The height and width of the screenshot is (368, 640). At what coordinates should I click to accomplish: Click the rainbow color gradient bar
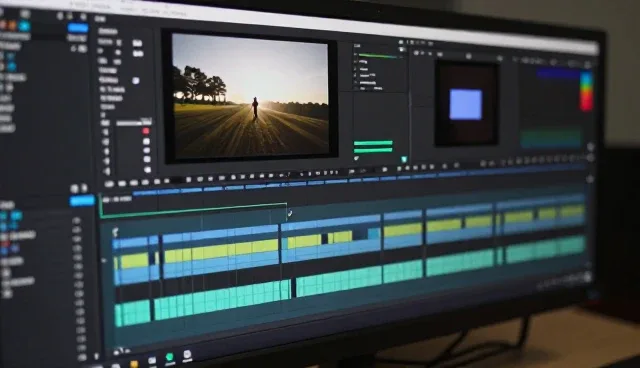(586, 91)
